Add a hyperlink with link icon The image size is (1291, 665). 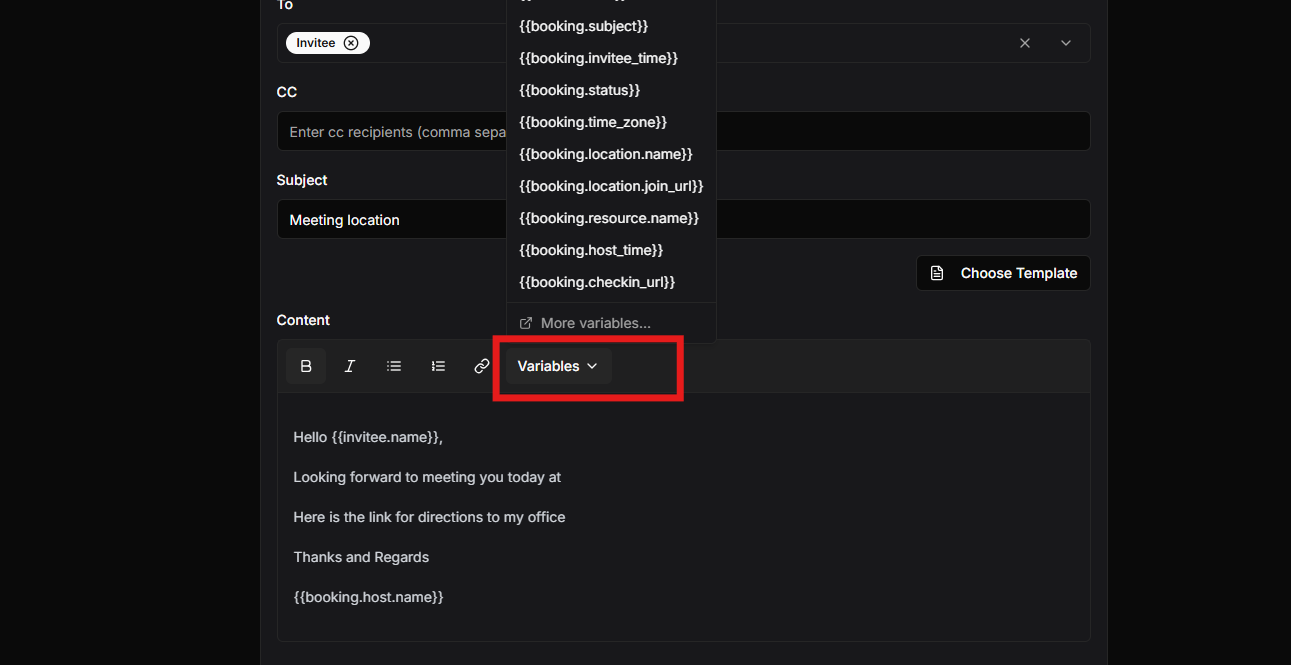(481, 366)
